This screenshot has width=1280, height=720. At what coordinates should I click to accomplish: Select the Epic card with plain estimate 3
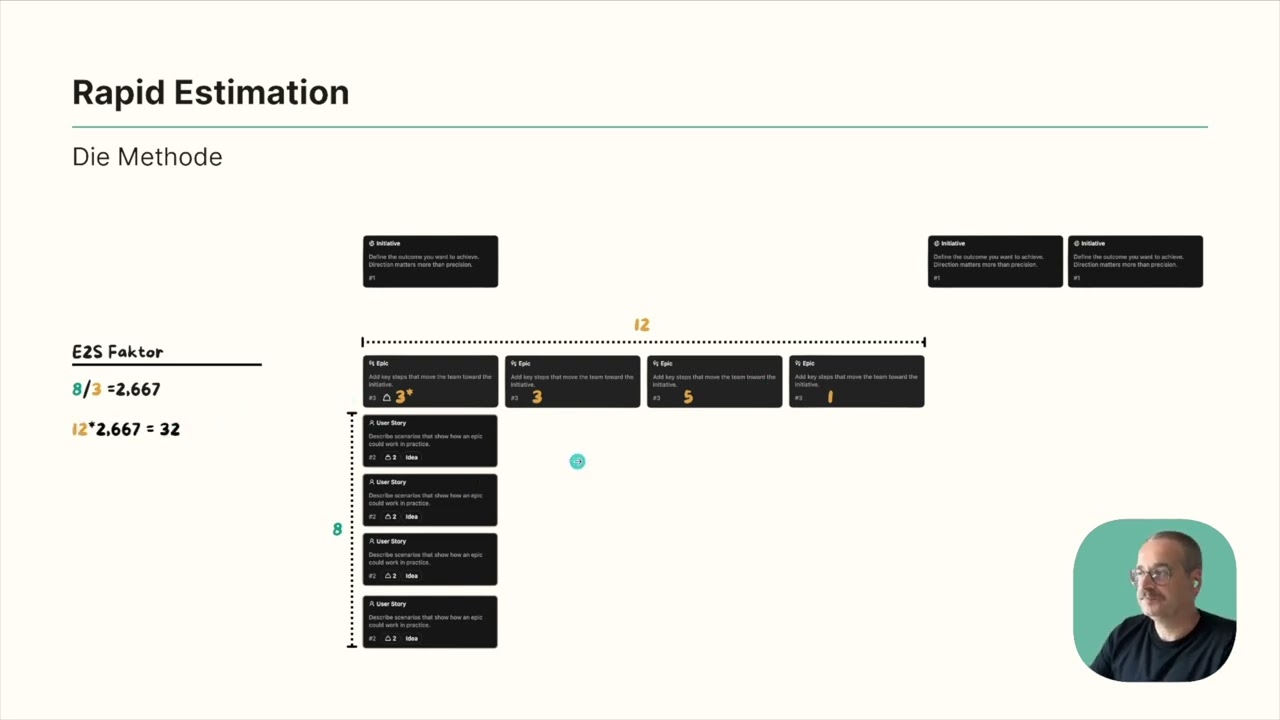pos(573,381)
